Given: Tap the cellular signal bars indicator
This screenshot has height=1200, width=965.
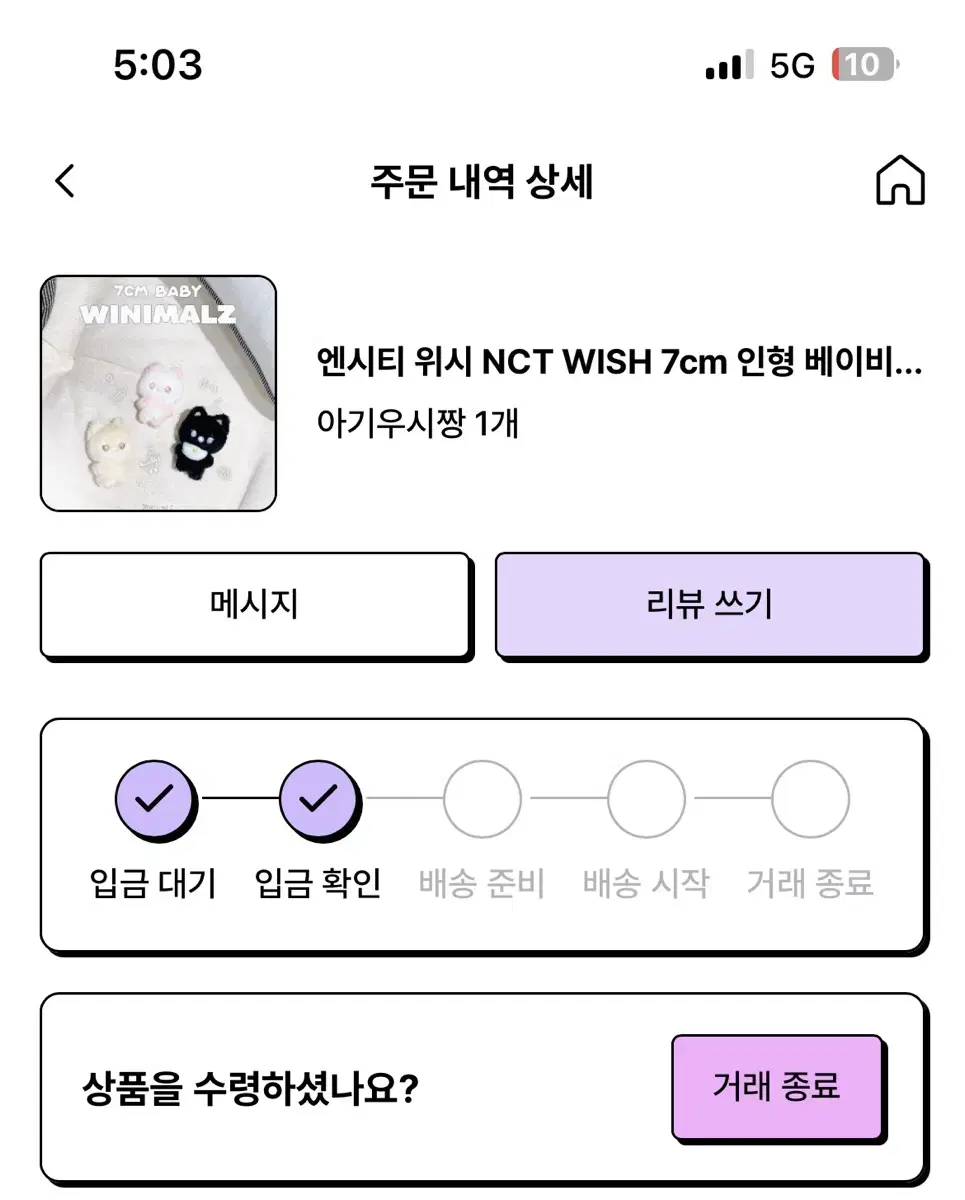Looking at the screenshot, I should coord(729,67).
